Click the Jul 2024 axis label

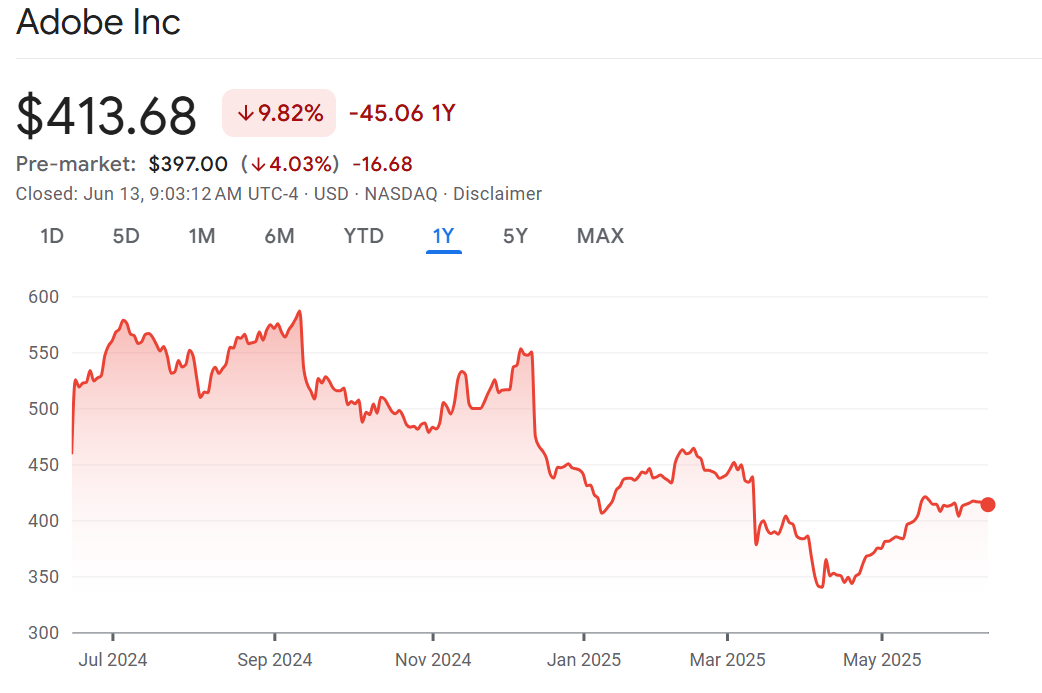tap(113, 660)
